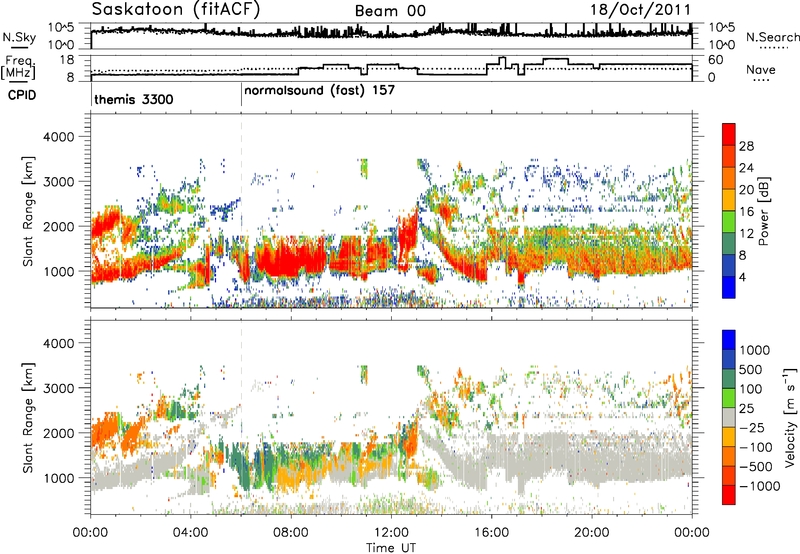Image resolution: width=800 pixels, height=554 pixels.
Task: Click the date "18/Oct/2011"
Action: click(x=641, y=10)
